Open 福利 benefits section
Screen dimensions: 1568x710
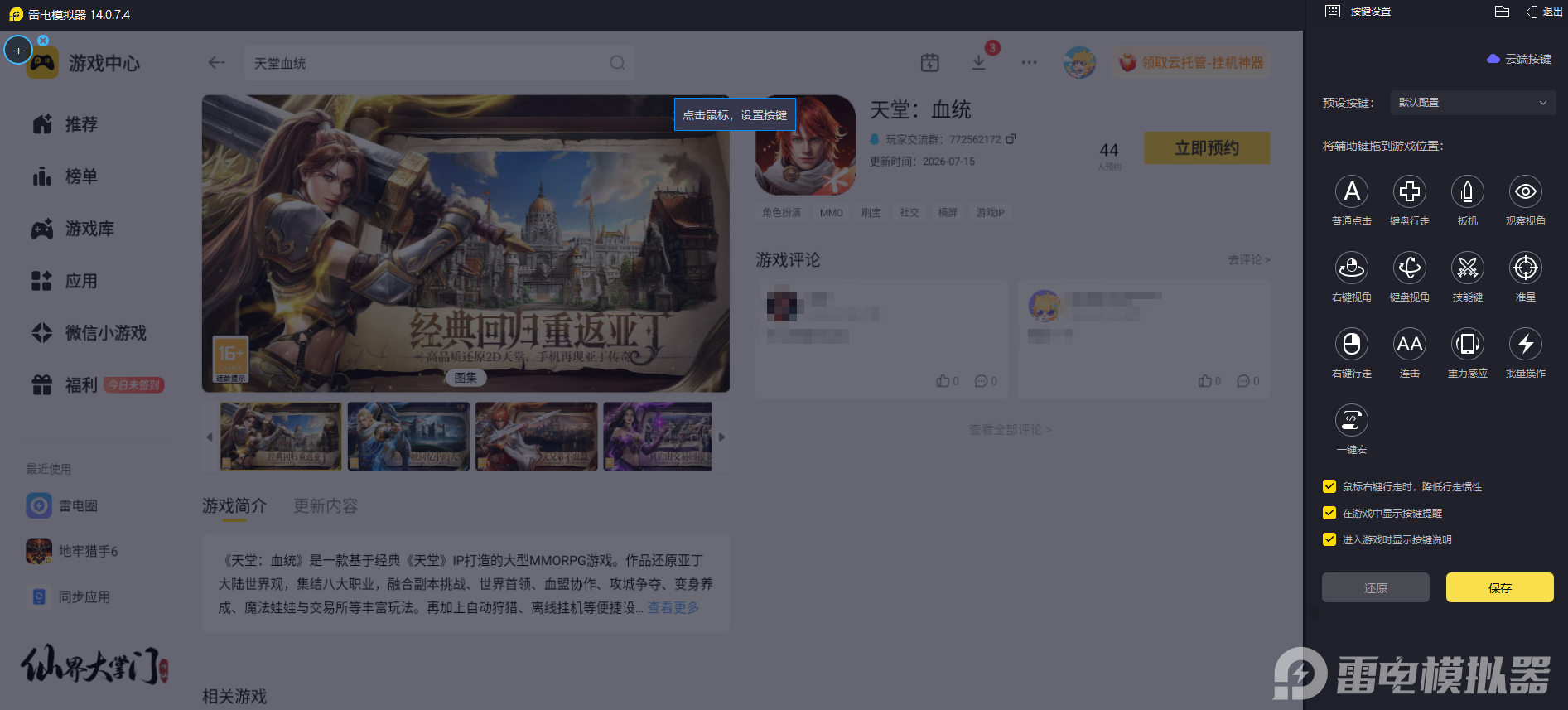[x=65, y=385]
